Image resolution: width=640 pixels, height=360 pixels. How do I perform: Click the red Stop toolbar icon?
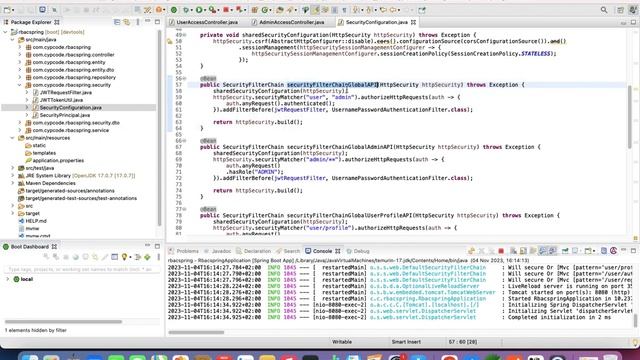tap(226, 10)
